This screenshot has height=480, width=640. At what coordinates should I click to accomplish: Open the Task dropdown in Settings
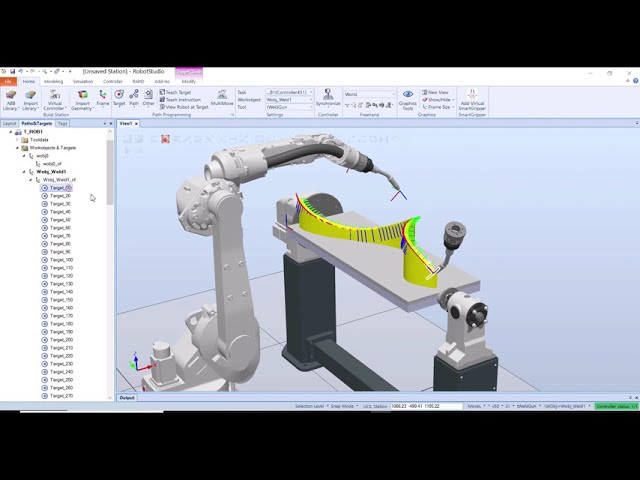pyautogui.click(x=289, y=92)
